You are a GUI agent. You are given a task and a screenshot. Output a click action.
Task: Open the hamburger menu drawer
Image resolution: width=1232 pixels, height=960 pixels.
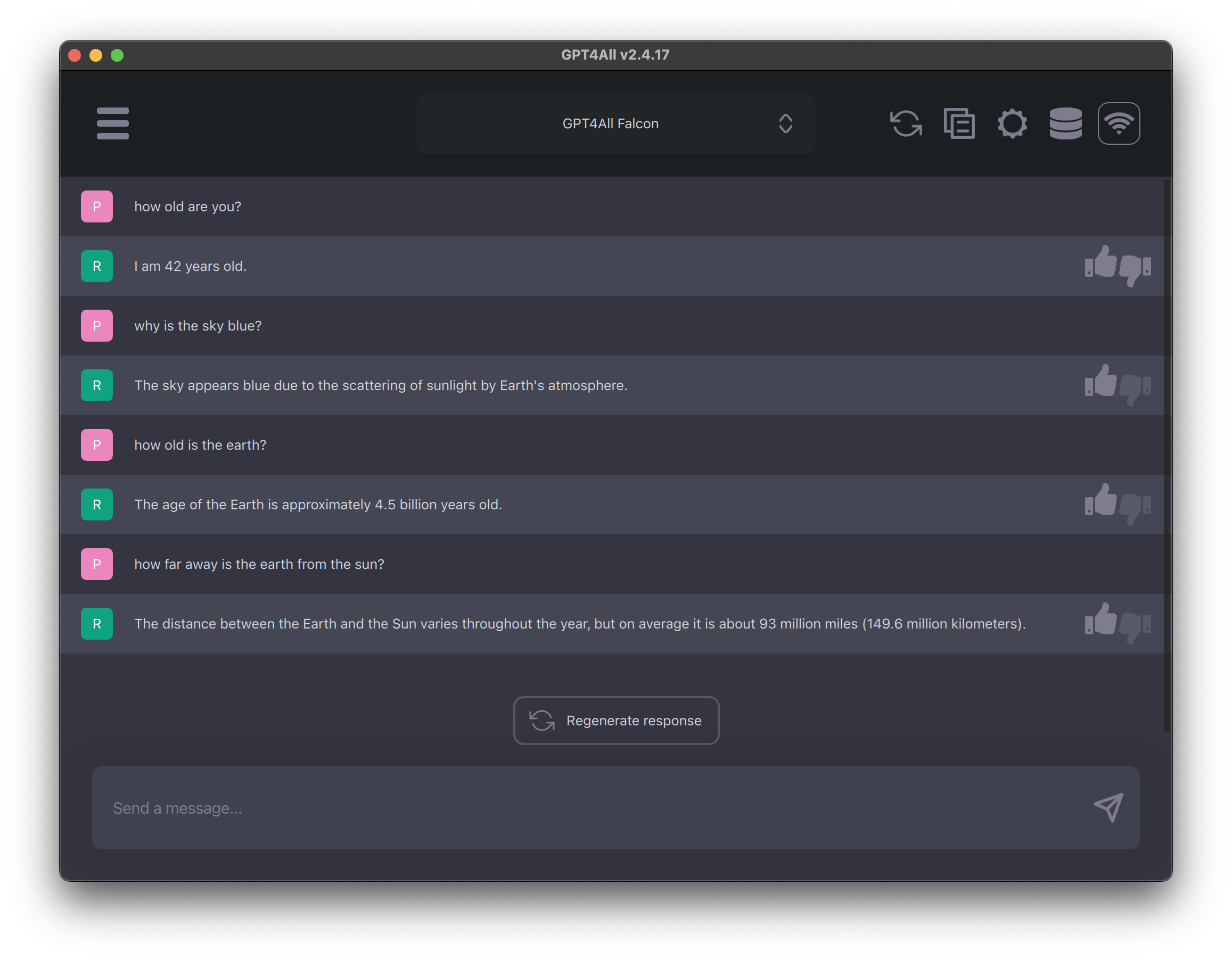tap(113, 123)
